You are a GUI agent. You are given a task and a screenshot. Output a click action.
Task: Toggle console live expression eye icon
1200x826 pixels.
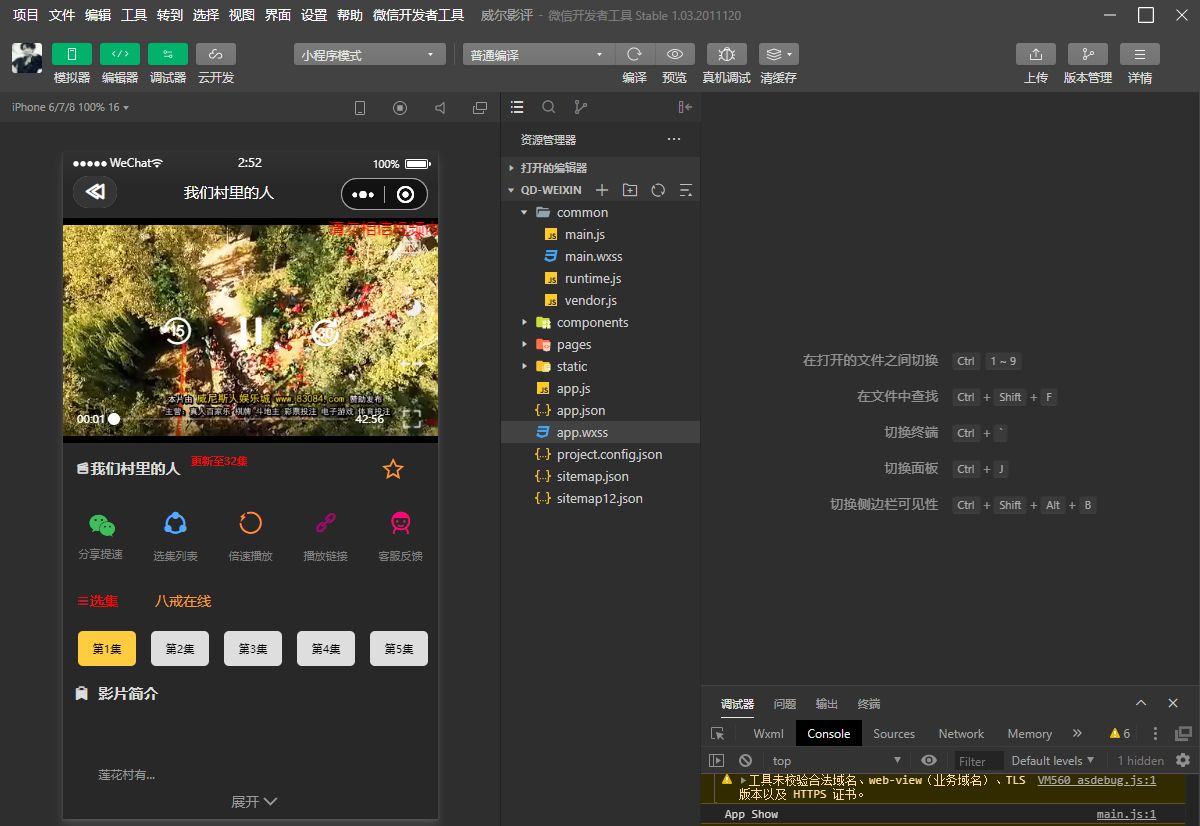point(929,760)
